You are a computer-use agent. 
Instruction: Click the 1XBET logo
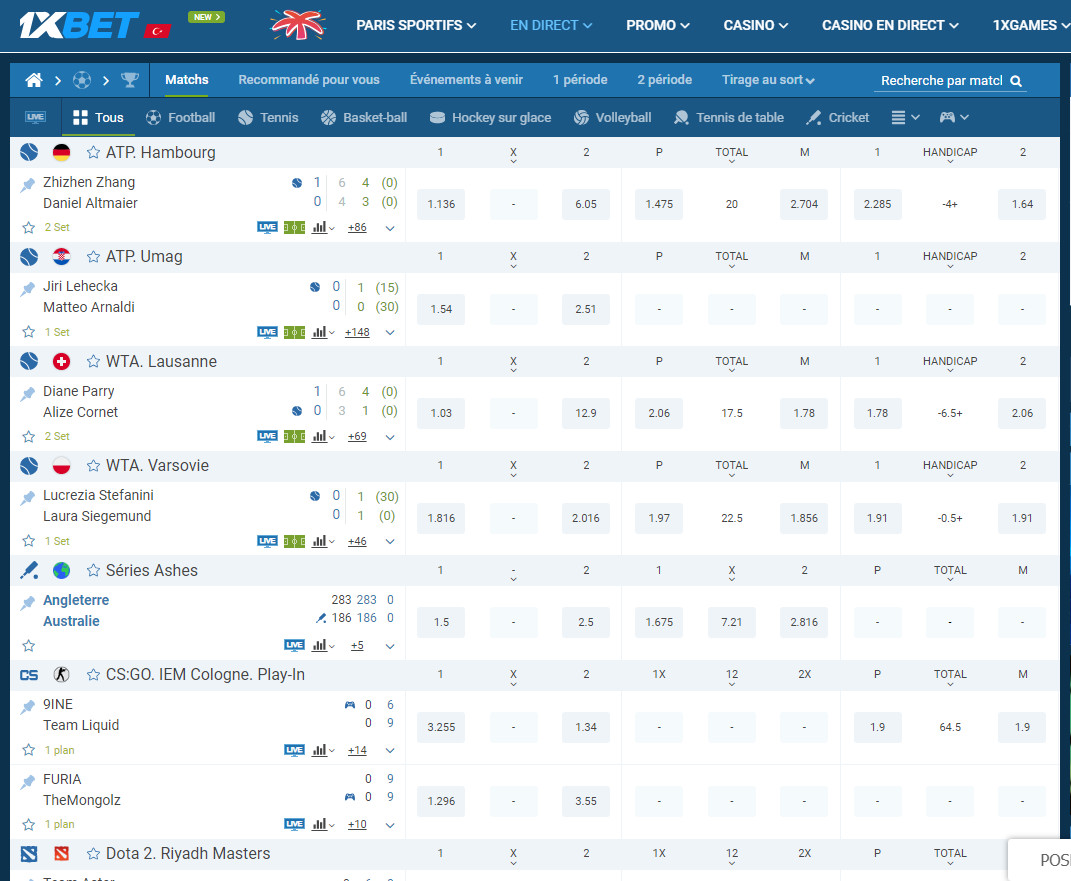(x=79, y=25)
